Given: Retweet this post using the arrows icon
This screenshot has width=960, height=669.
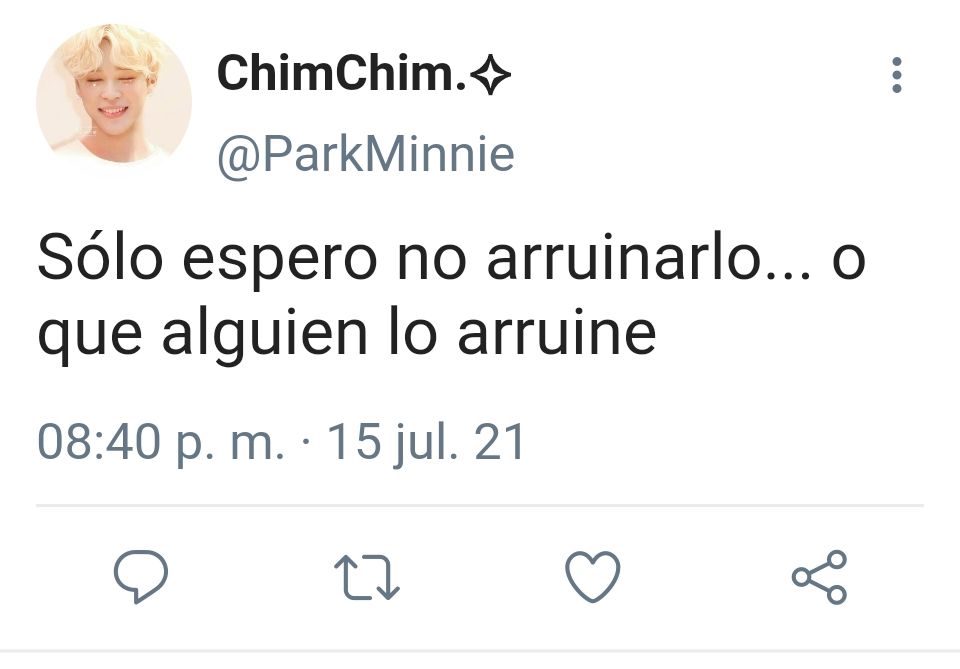Looking at the screenshot, I should coord(367,577).
